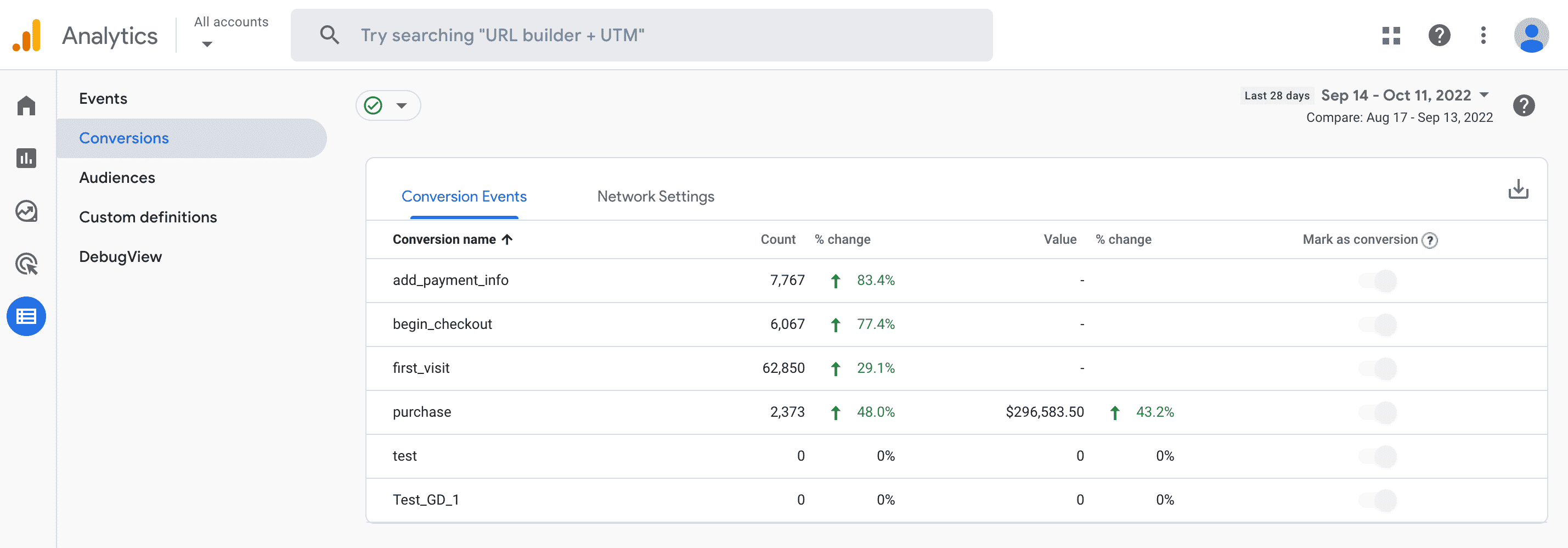Toggle Mark as conversion for Test_GD_1

point(1378,500)
